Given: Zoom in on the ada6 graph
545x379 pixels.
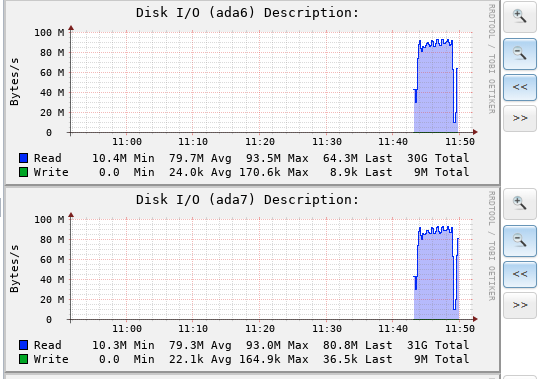Looking at the screenshot, I should click(x=520, y=17).
